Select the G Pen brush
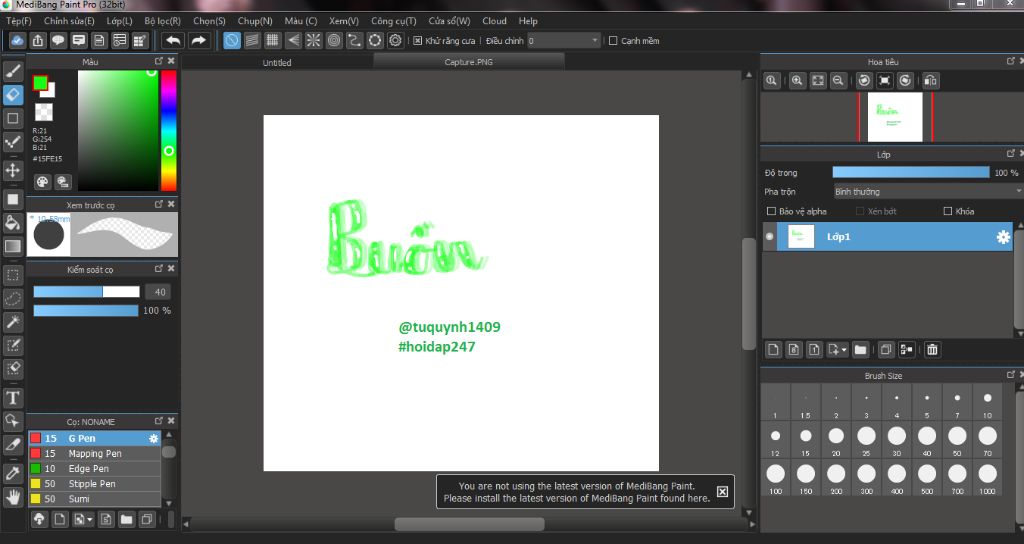Image resolution: width=1024 pixels, height=544 pixels. (x=95, y=438)
